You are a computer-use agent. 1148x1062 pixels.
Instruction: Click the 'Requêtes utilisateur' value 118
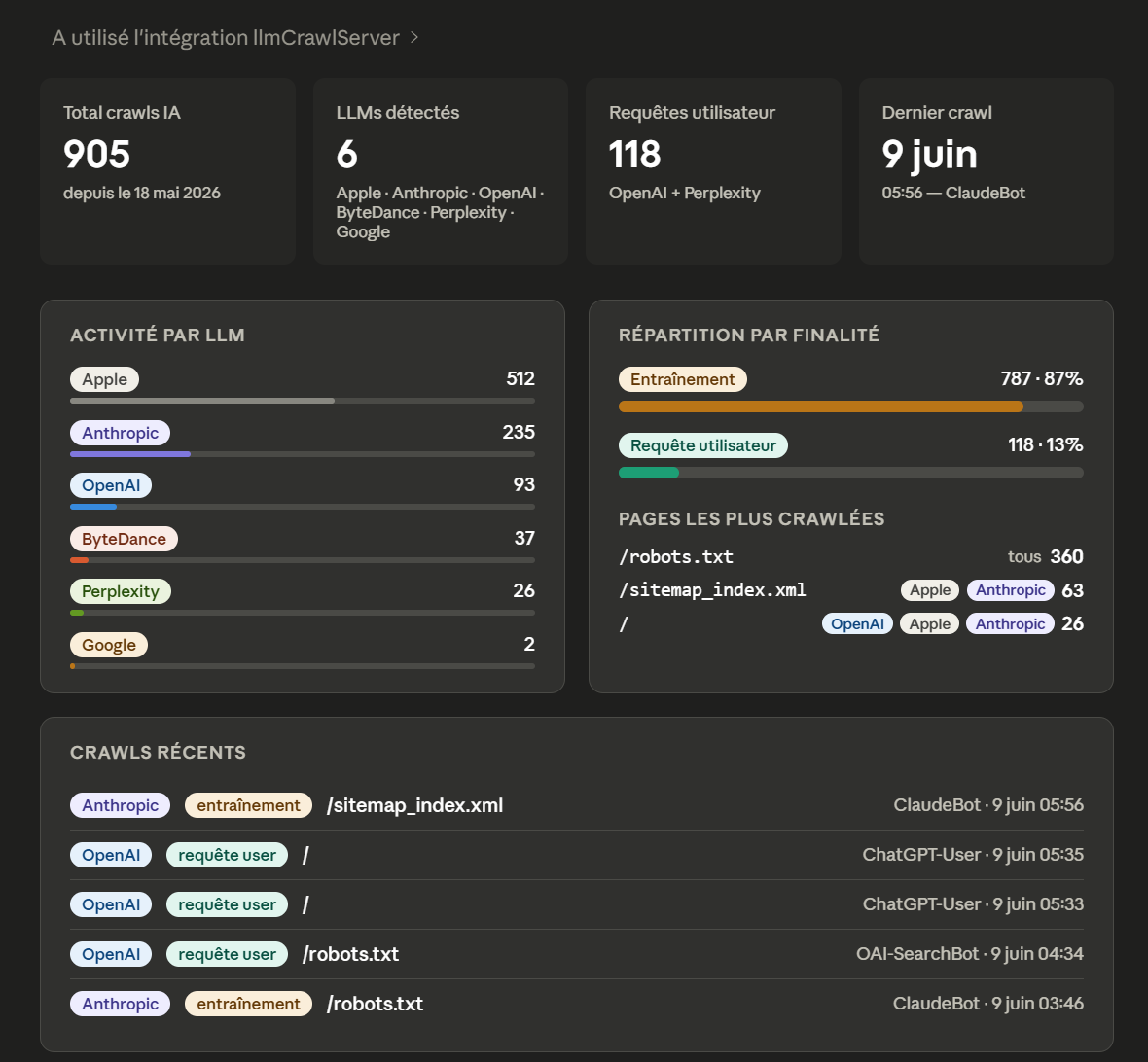634,155
